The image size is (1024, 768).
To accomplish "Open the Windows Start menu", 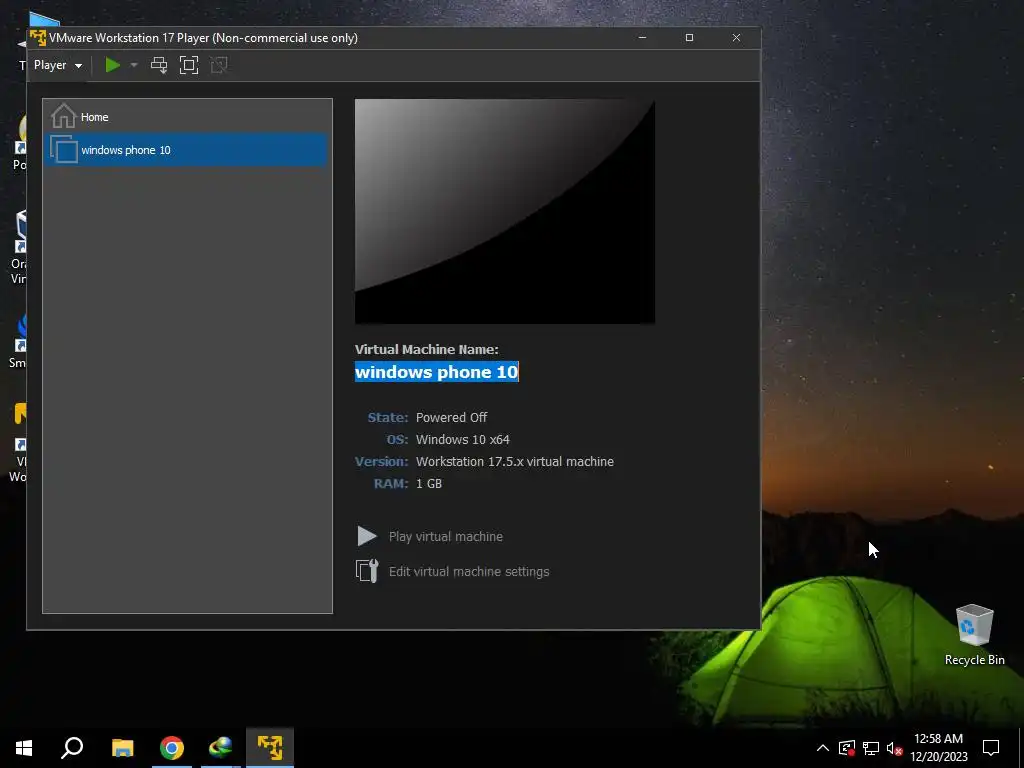I will pos(24,748).
